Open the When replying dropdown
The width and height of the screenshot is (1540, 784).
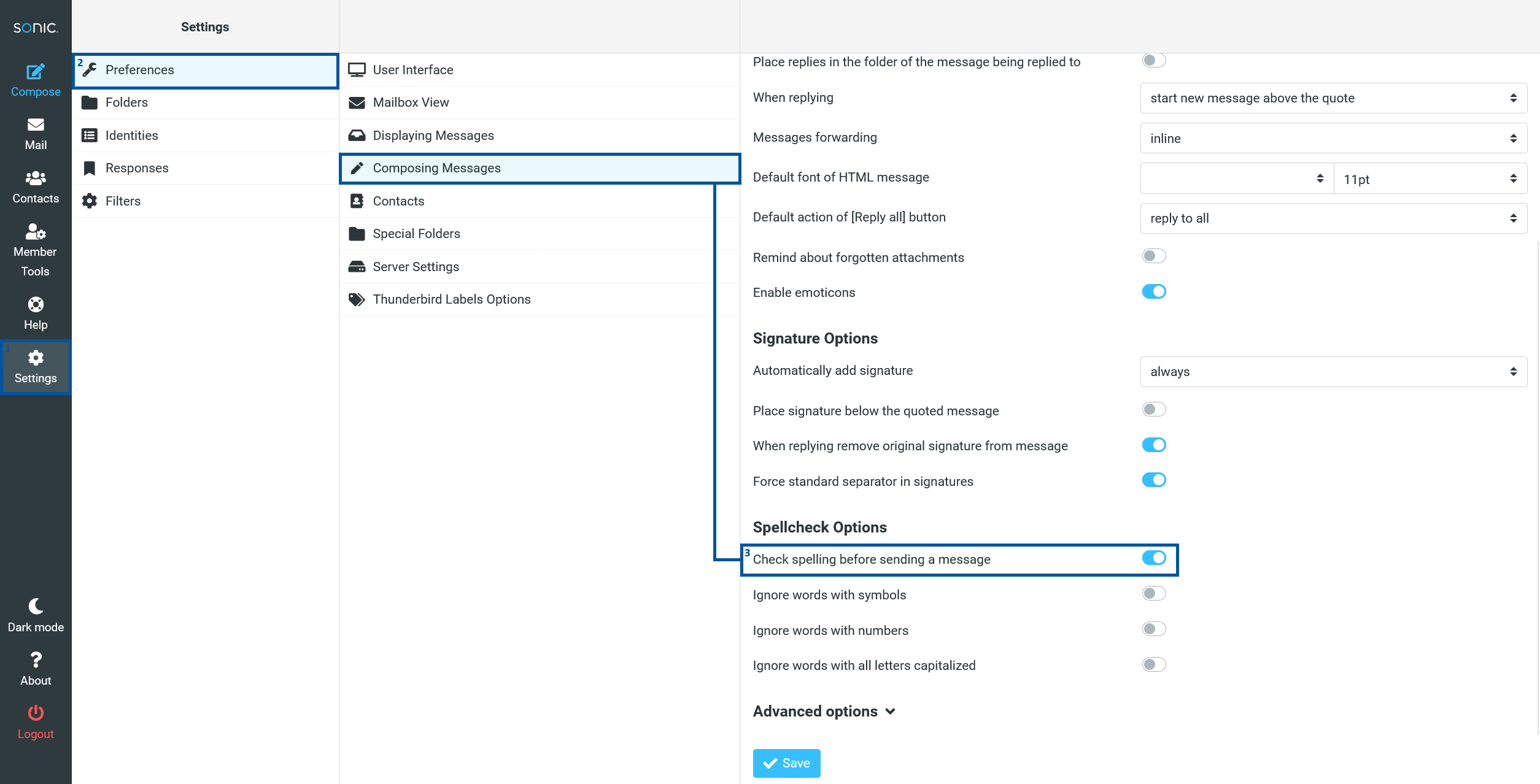tap(1333, 98)
